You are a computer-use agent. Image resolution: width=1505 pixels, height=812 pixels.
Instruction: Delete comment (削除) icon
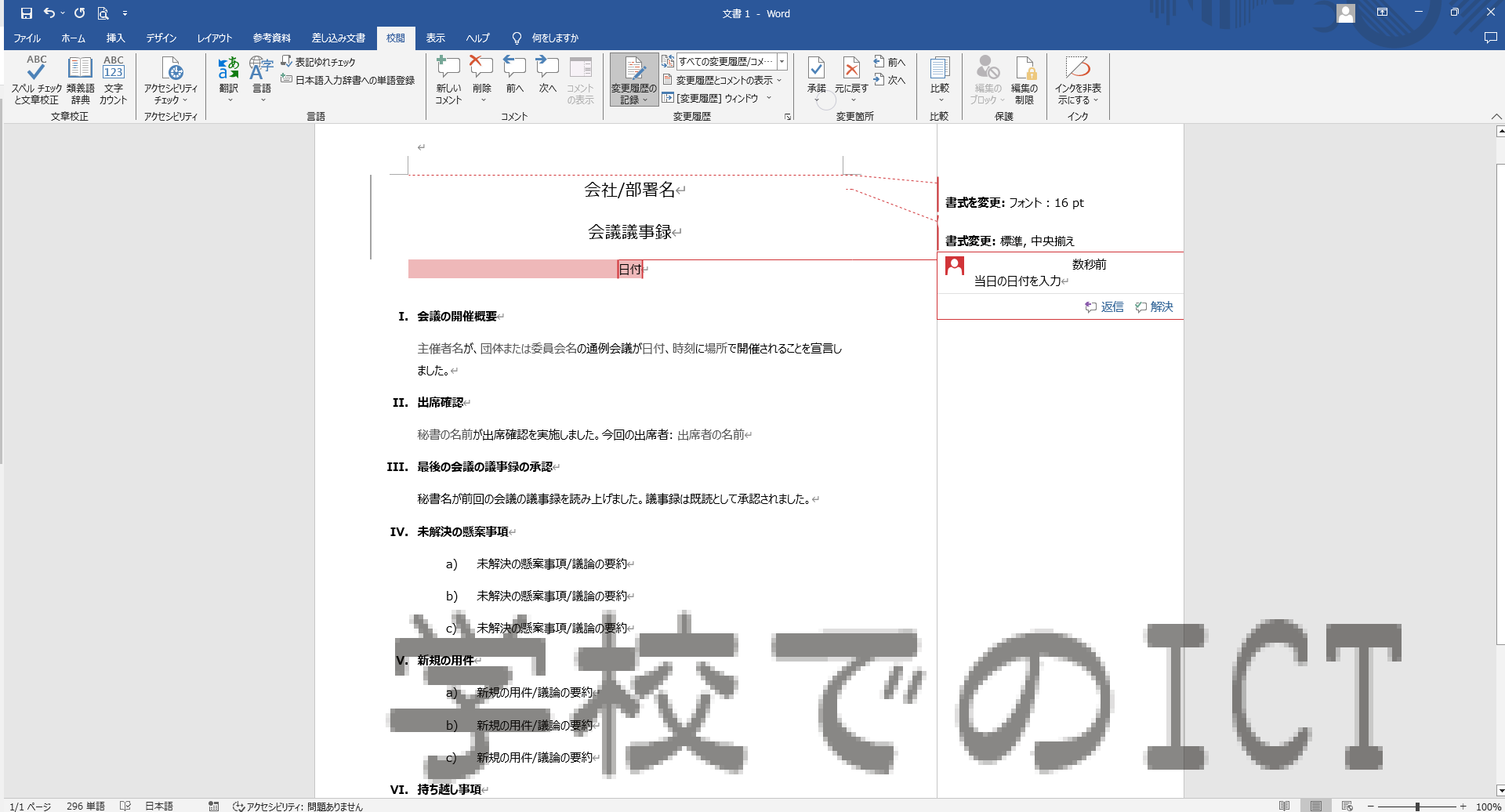tap(482, 80)
